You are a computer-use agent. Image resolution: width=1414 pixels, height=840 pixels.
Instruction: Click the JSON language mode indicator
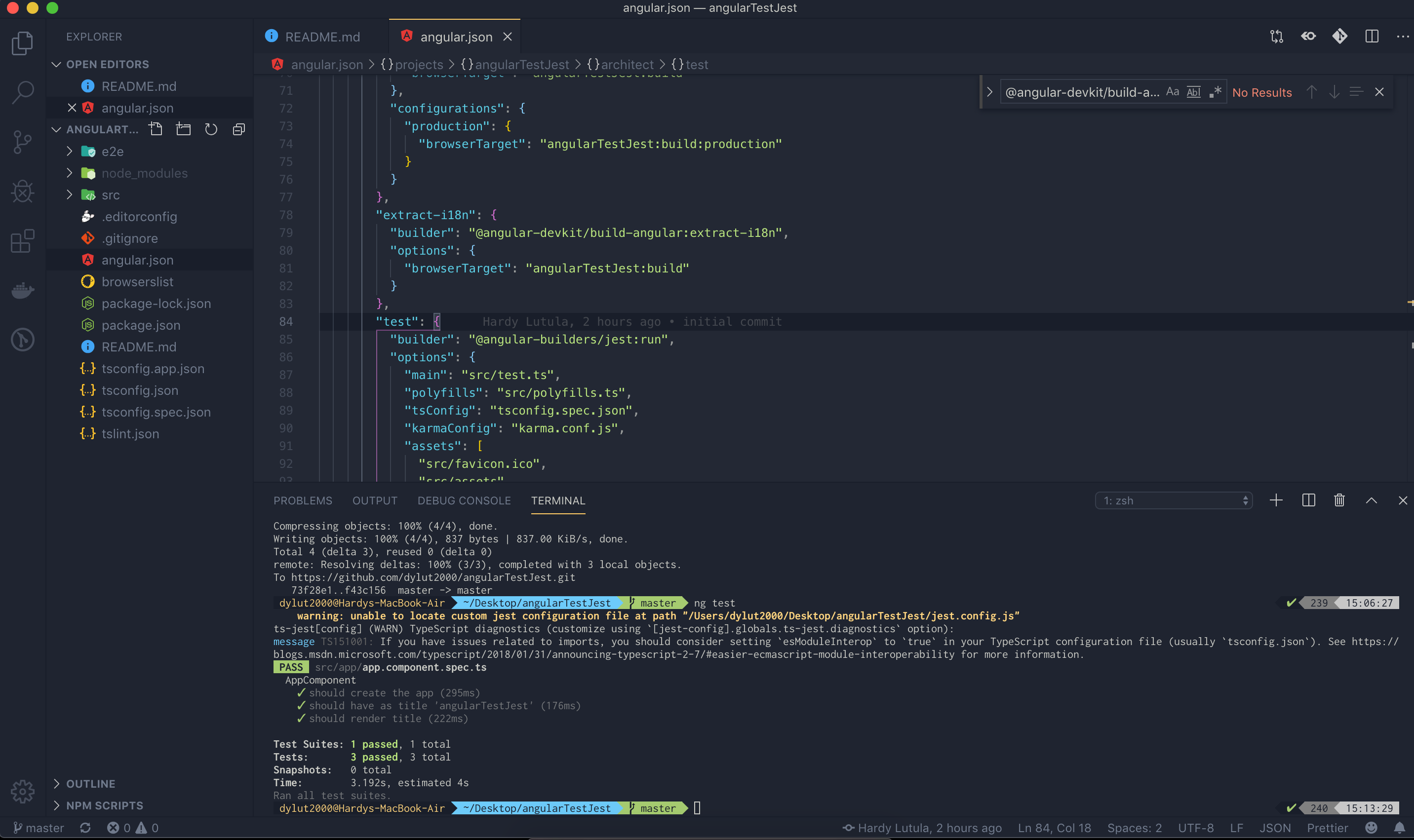pos(1275,828)
